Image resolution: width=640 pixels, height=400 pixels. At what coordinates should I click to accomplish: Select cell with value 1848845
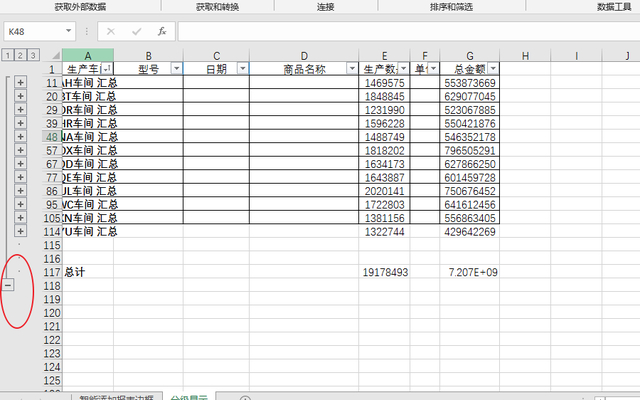click(384, 96)
